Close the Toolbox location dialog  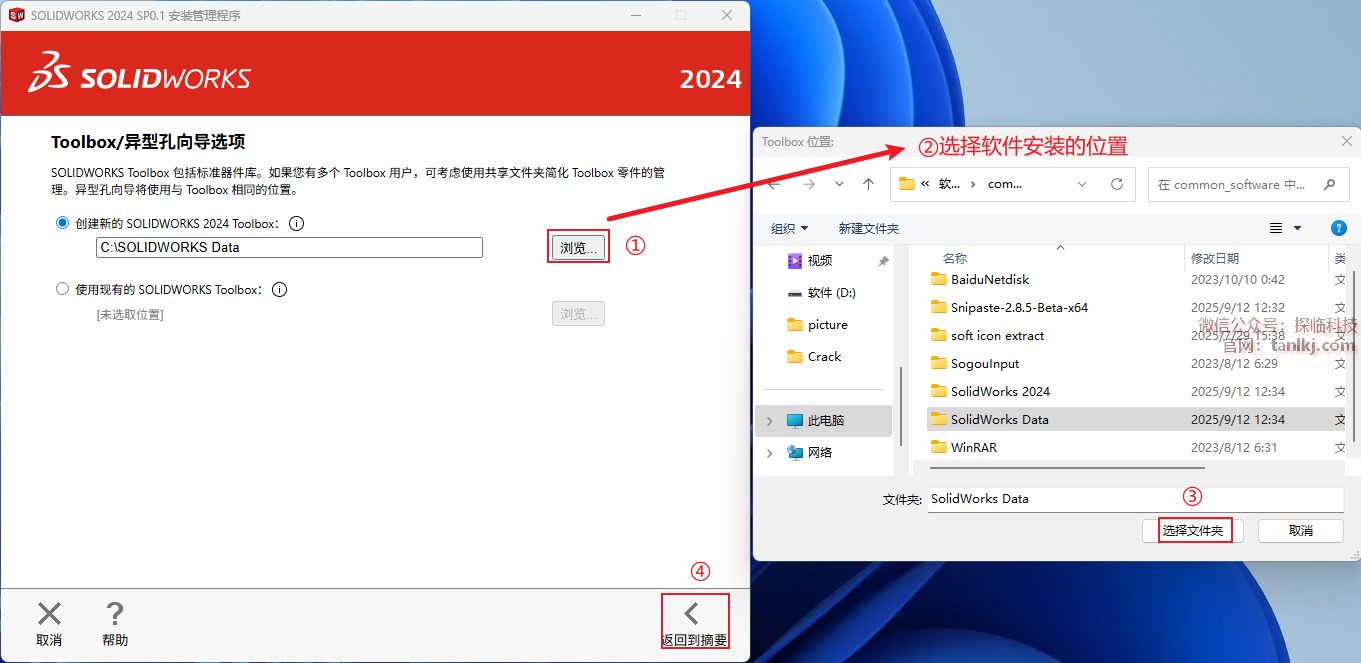point(1347,142)
